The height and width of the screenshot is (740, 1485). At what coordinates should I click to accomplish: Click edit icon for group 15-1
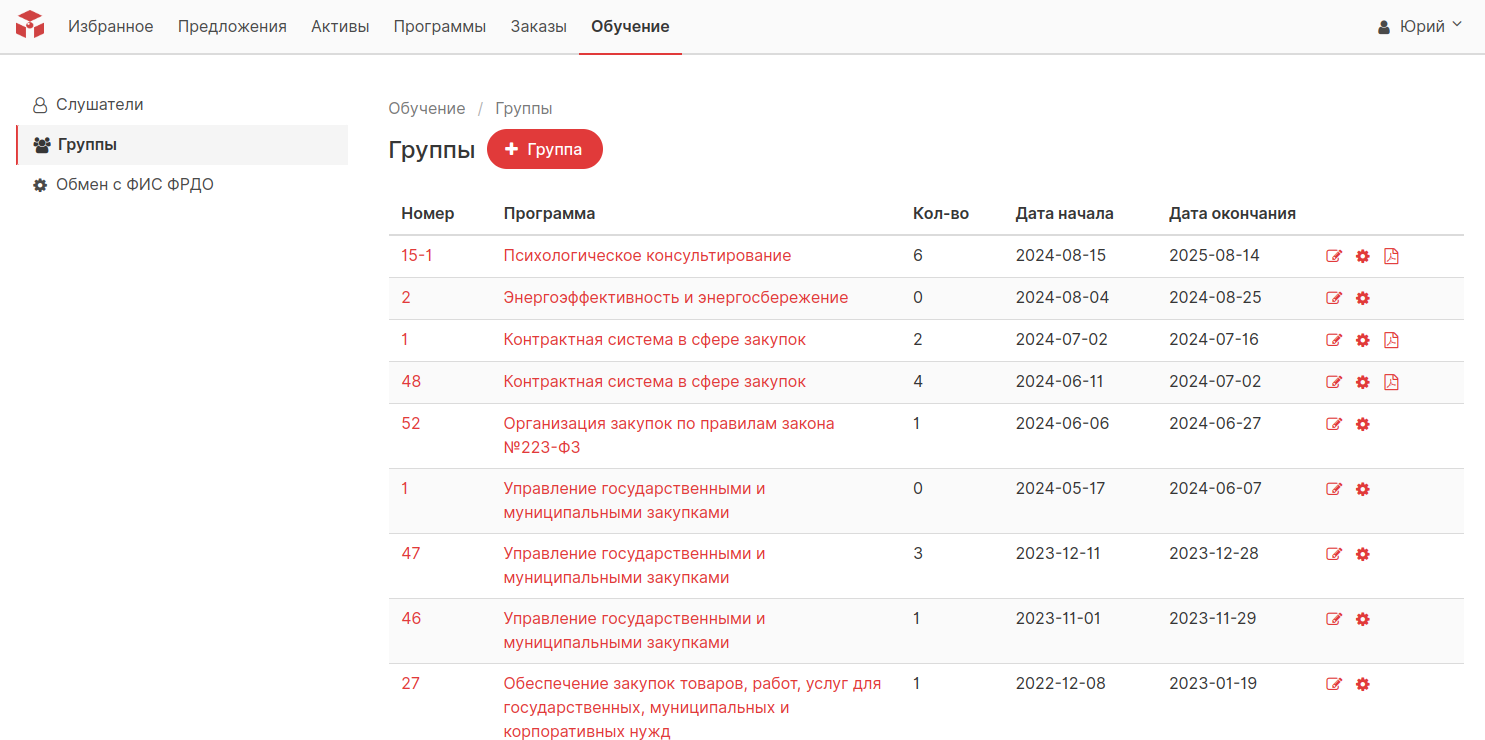point(1333,256)
